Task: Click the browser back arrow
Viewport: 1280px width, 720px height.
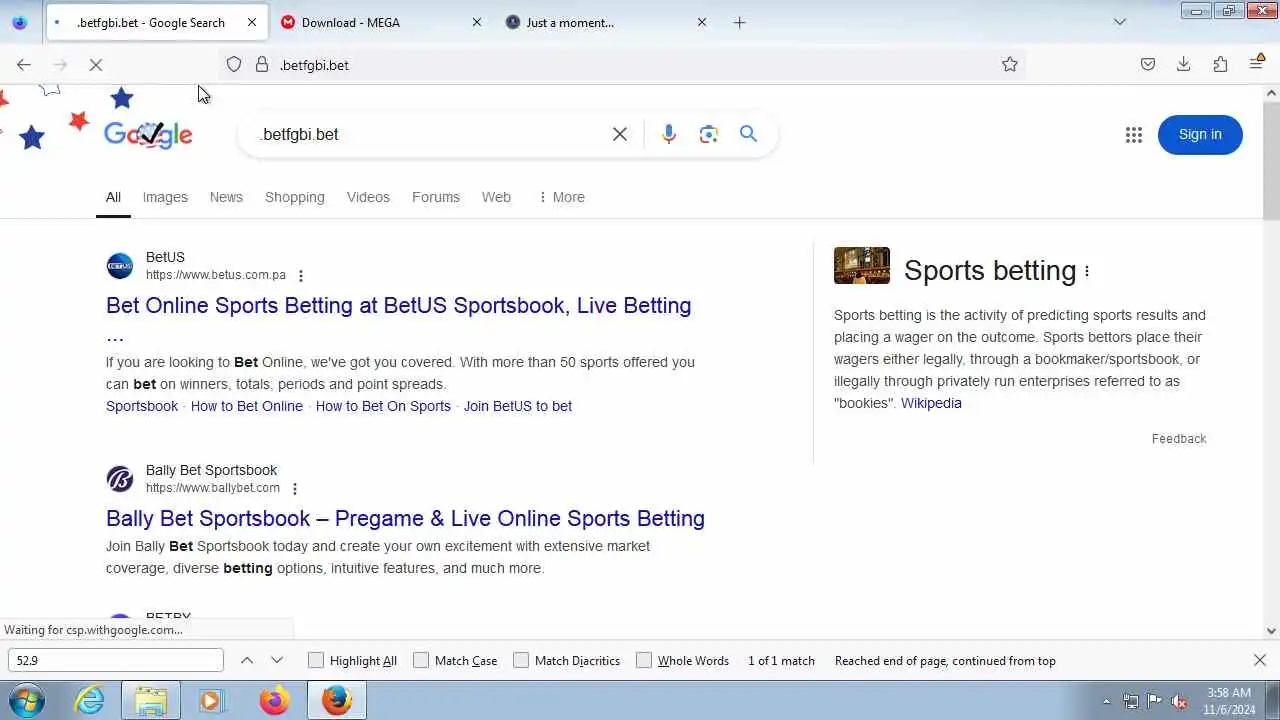Action: tap(24, 64)
